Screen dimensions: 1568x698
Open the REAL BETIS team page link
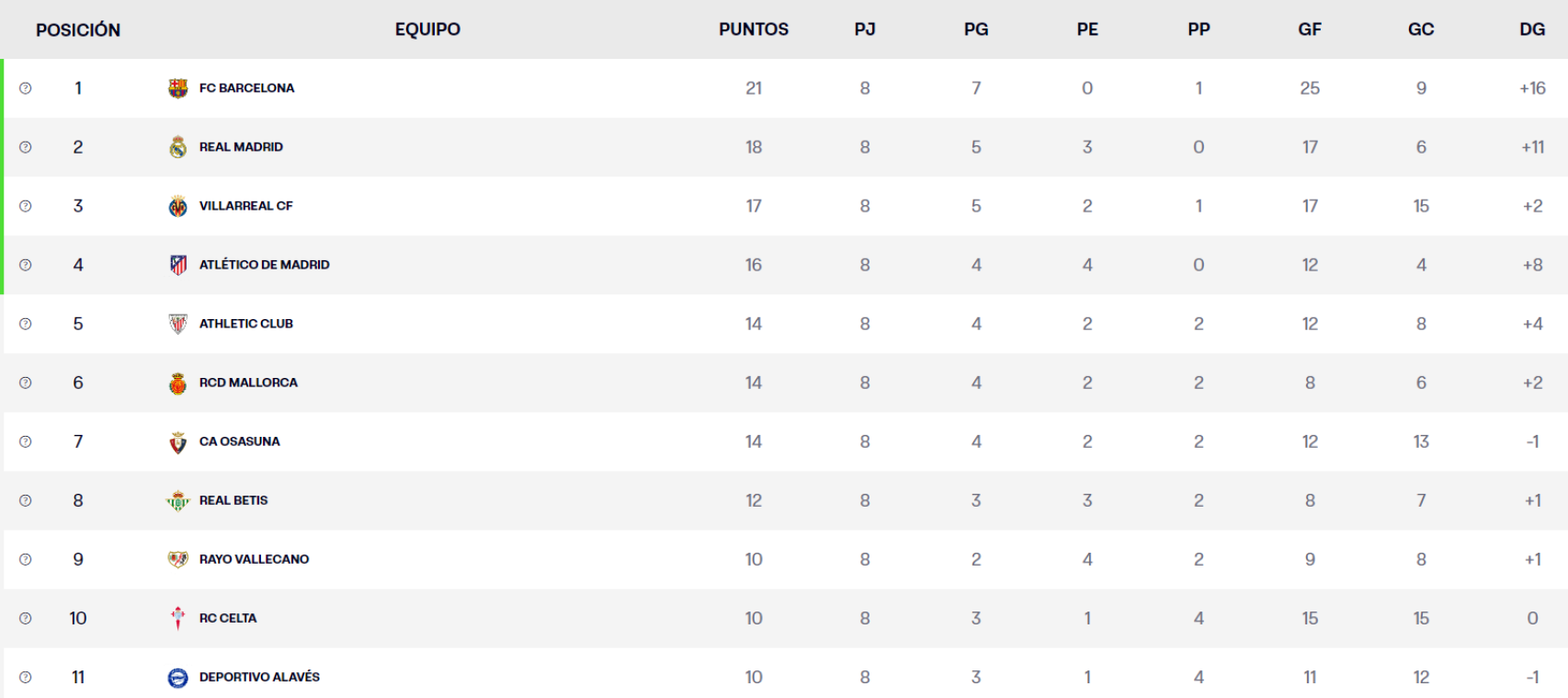point(233,499)
